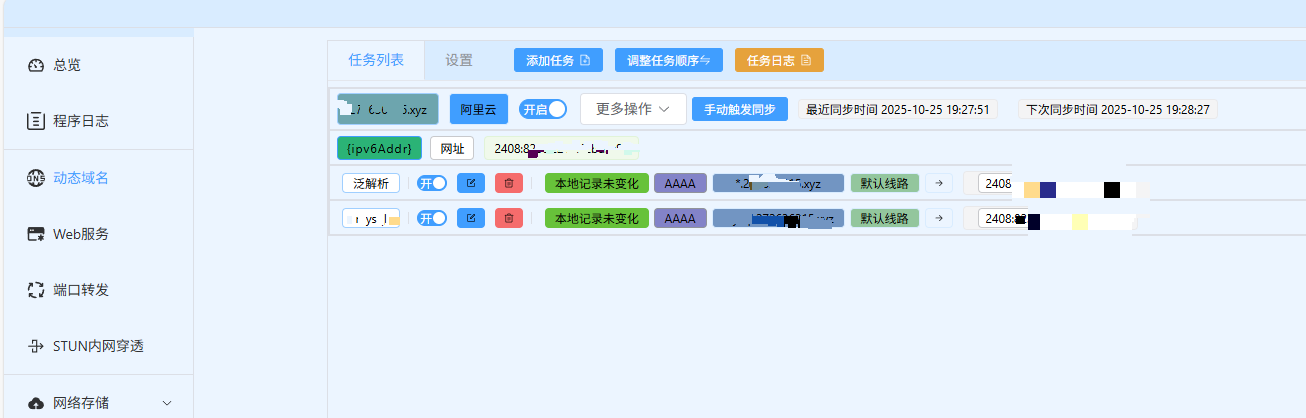
Task: Click the 泛解析 remark label
Action: click(x=371, y=183)
